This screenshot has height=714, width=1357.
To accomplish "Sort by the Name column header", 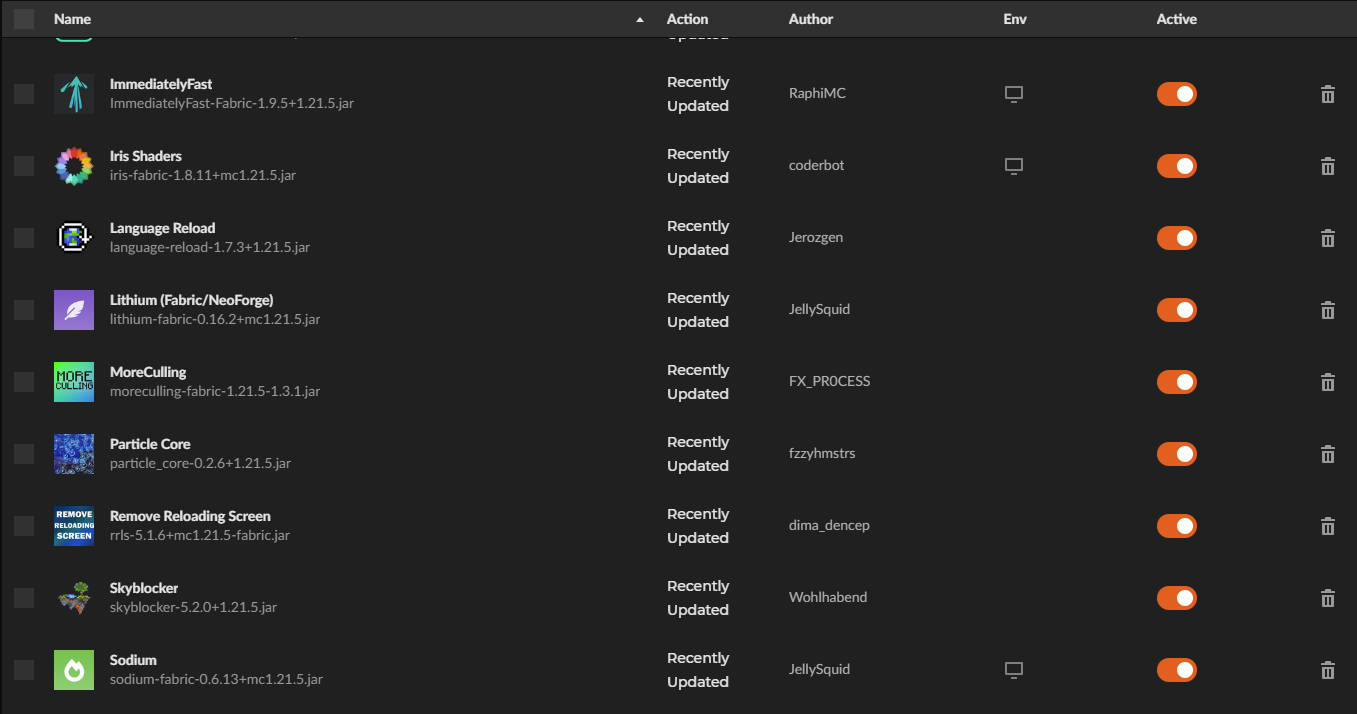I will point(72,19).
